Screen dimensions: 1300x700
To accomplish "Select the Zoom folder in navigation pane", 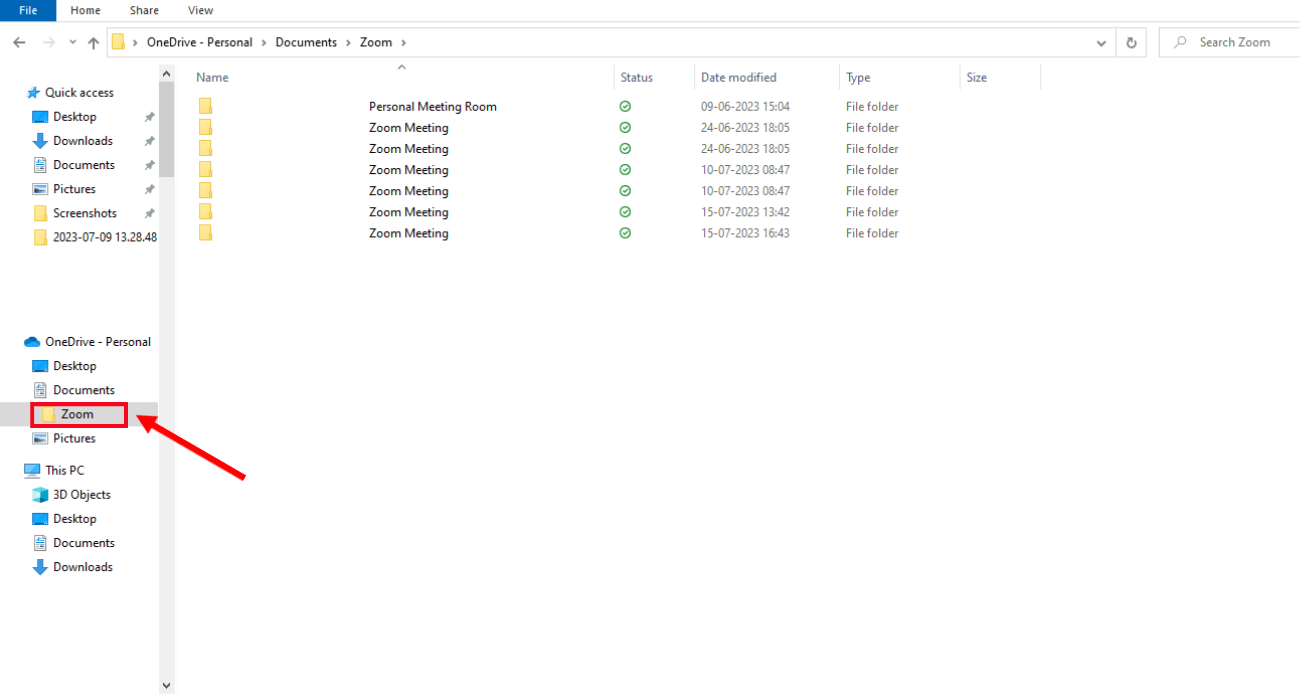I will coord(78,414).
